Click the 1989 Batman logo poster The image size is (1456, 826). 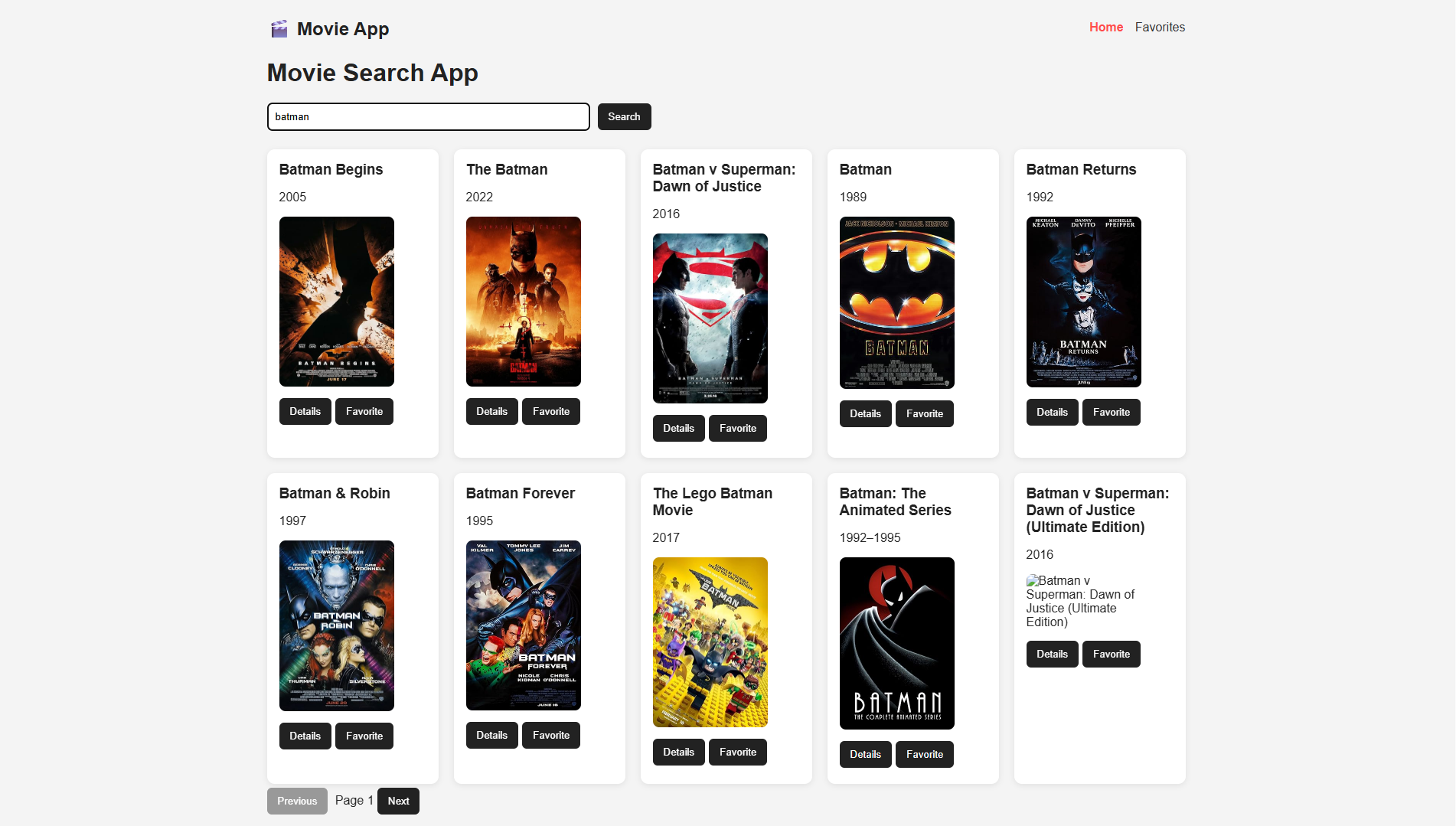[x=897, y=303]
